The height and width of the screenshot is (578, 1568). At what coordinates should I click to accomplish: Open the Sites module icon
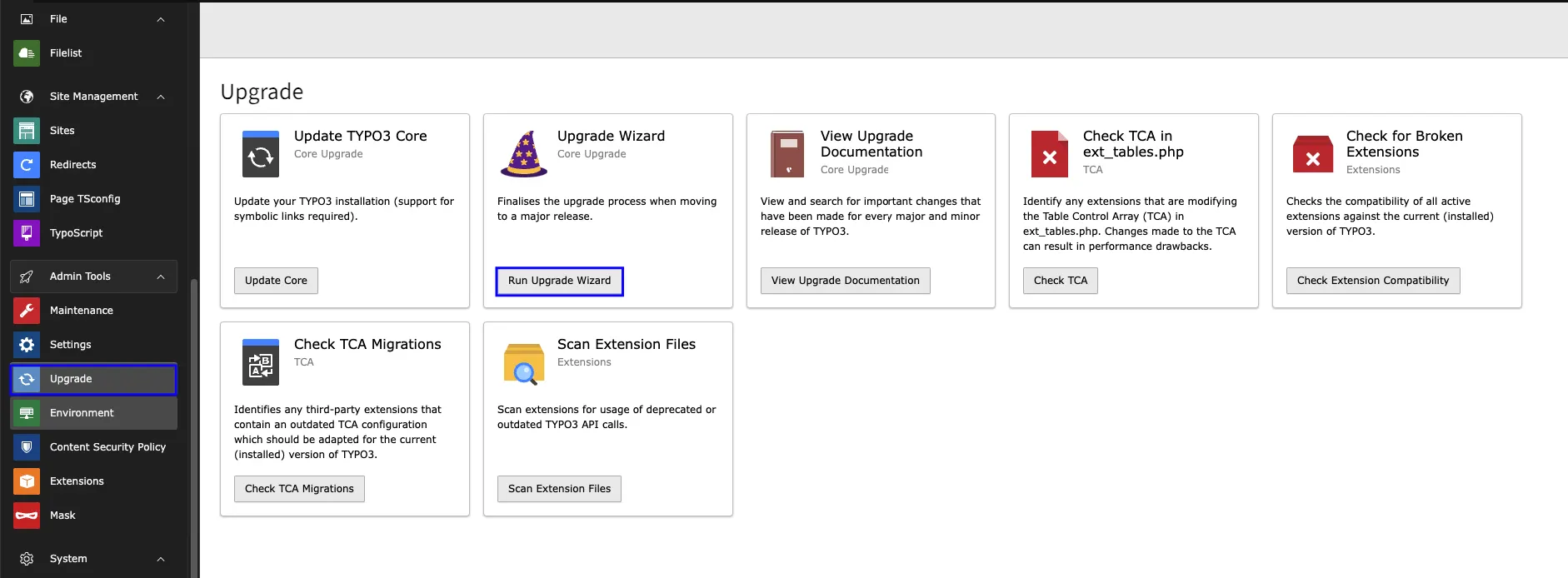click(27, 131)
